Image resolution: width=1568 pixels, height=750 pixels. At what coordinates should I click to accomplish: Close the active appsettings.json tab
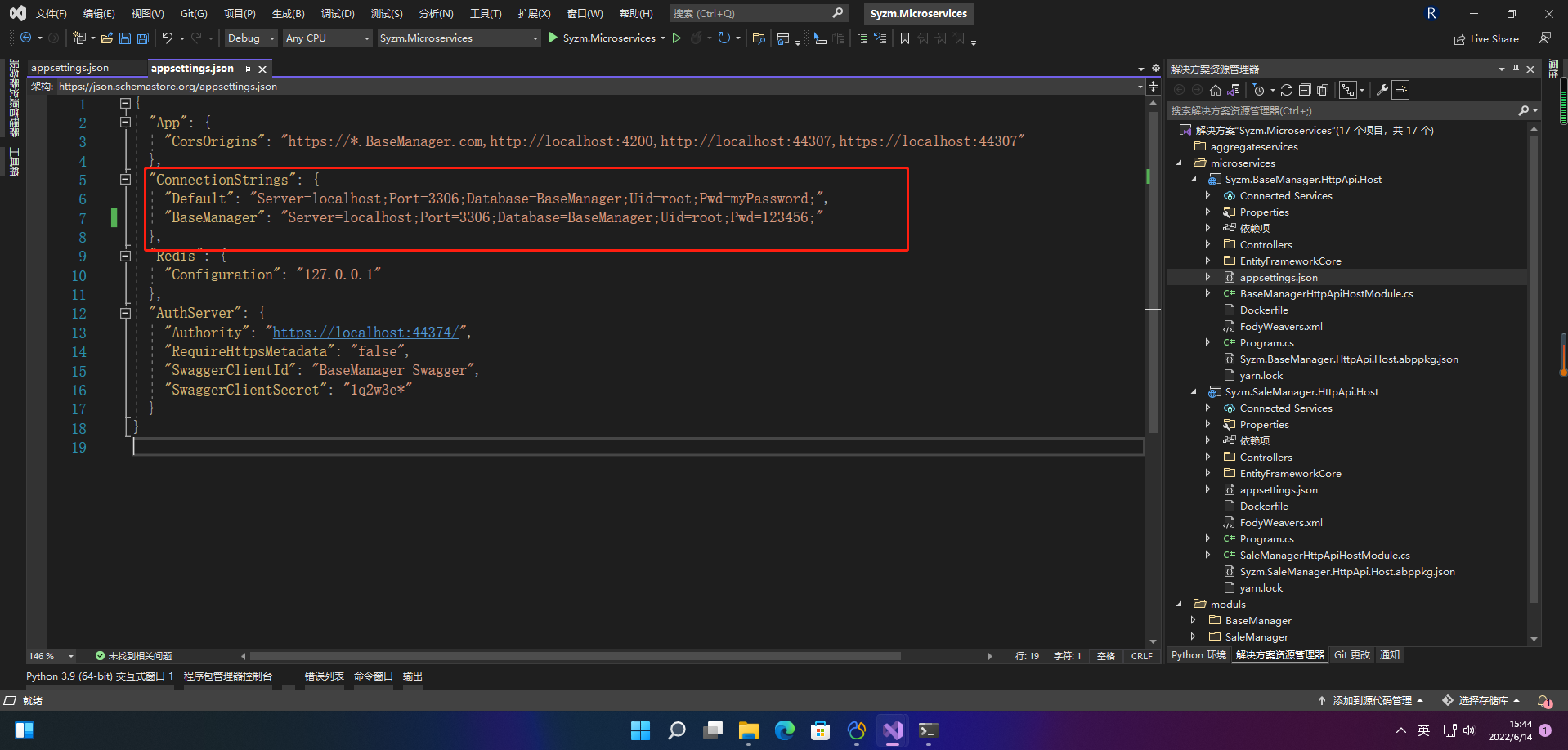[262, 69]
